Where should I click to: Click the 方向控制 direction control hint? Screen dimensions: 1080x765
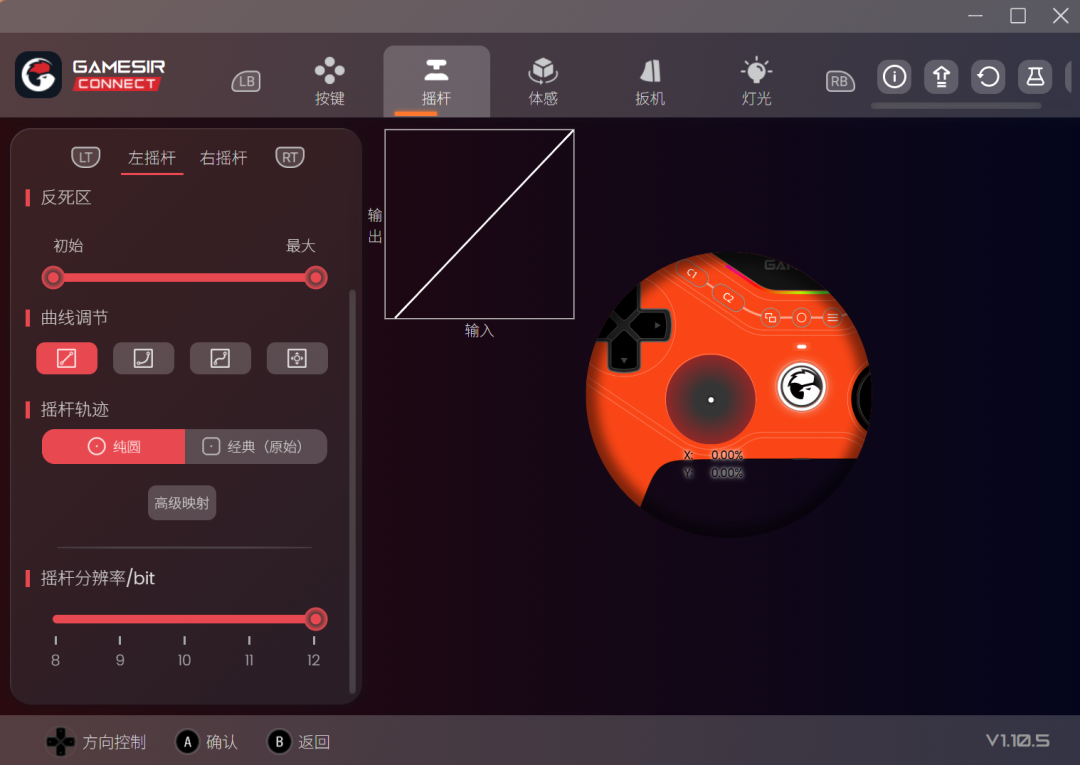pos(96,742)
